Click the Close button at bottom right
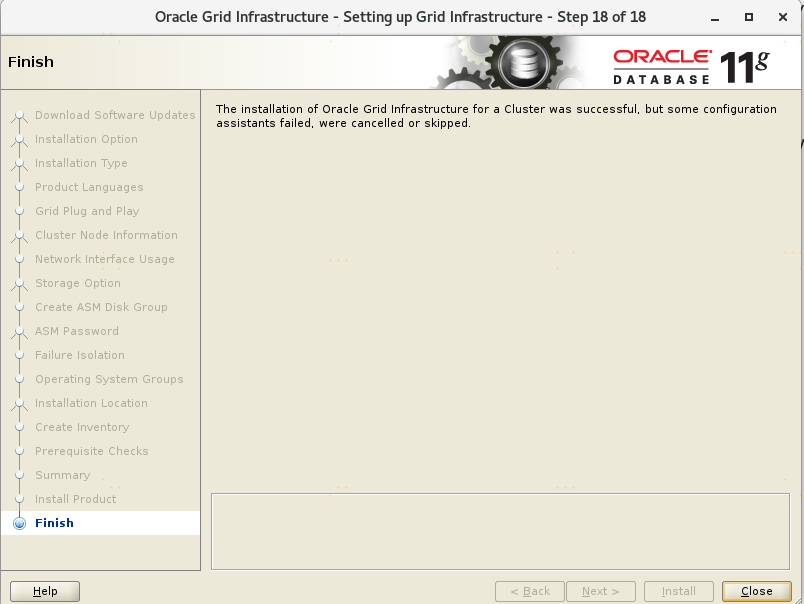Image resolution: width=804 pixels, height=604 pixels. tap(756, 591)
